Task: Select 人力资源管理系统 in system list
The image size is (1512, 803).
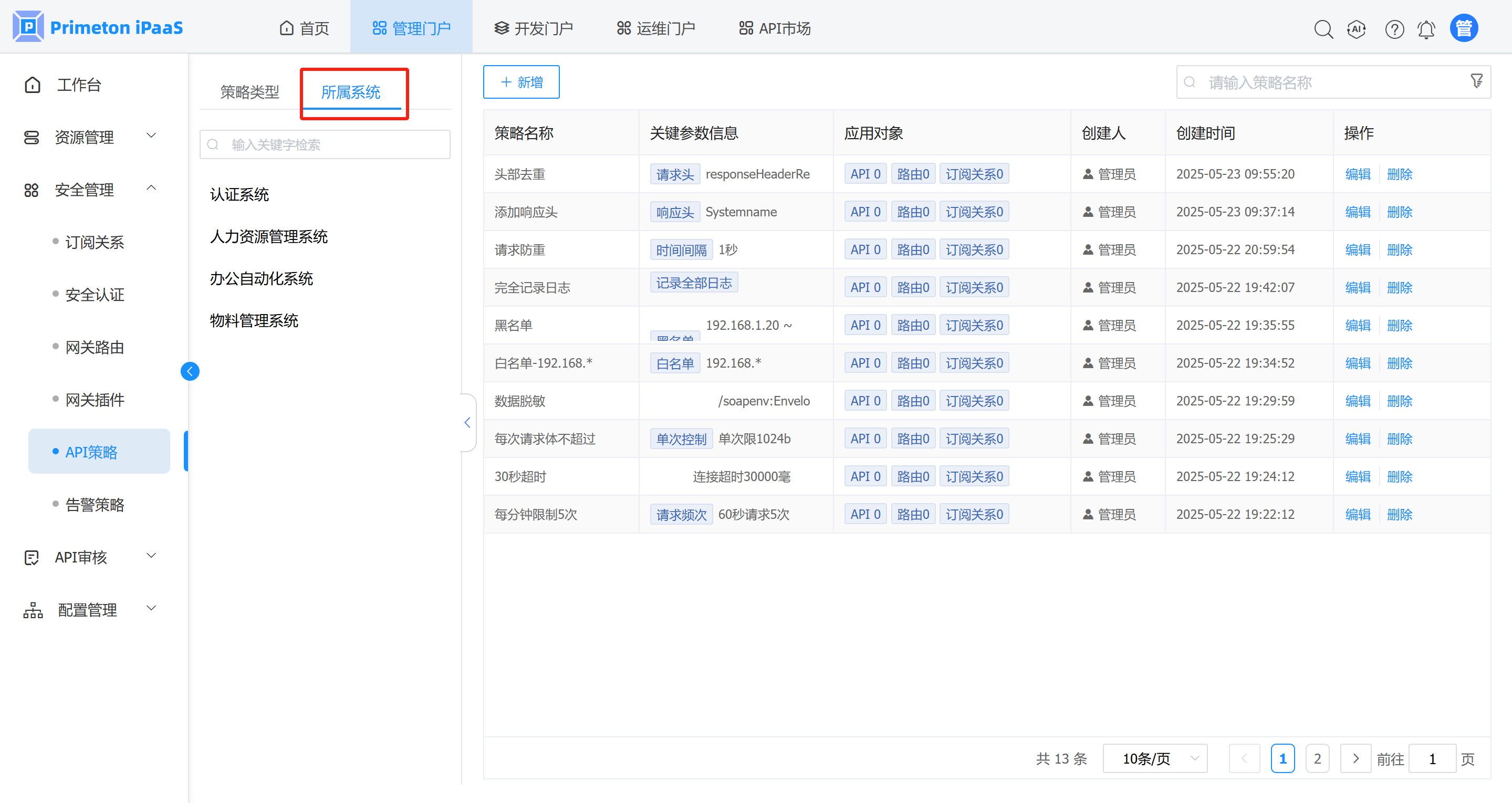Action: pos(268,236)
